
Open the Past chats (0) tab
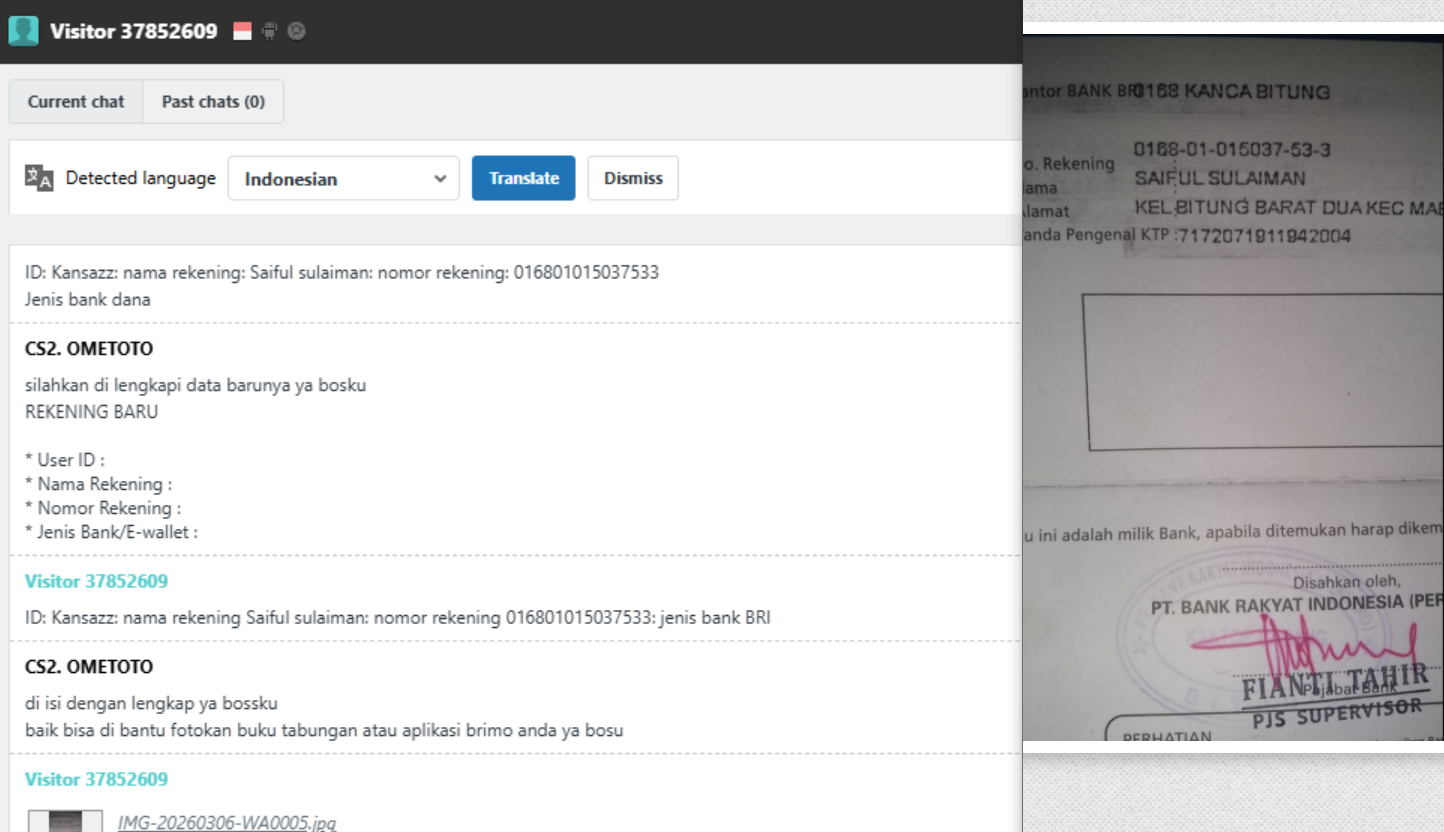pyautogui.click(x=213, y=102)
